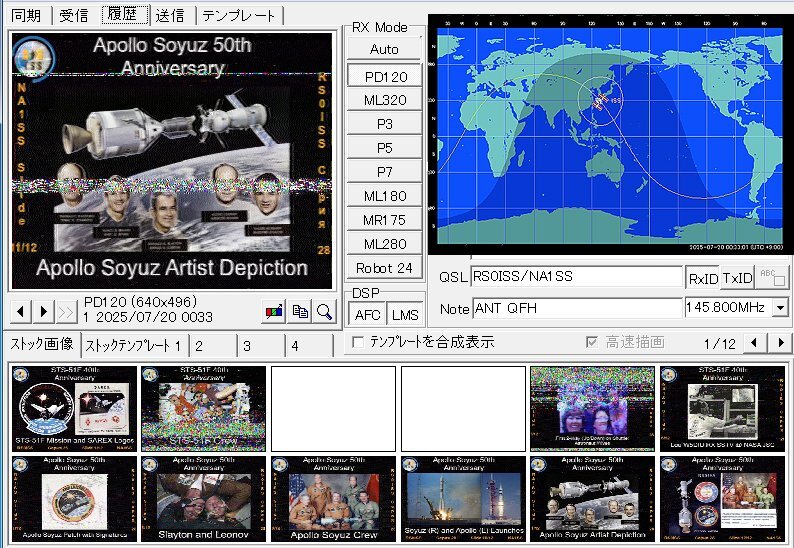
Task: Switch to stock template tab 2
Action: click(x=213, y=346)
